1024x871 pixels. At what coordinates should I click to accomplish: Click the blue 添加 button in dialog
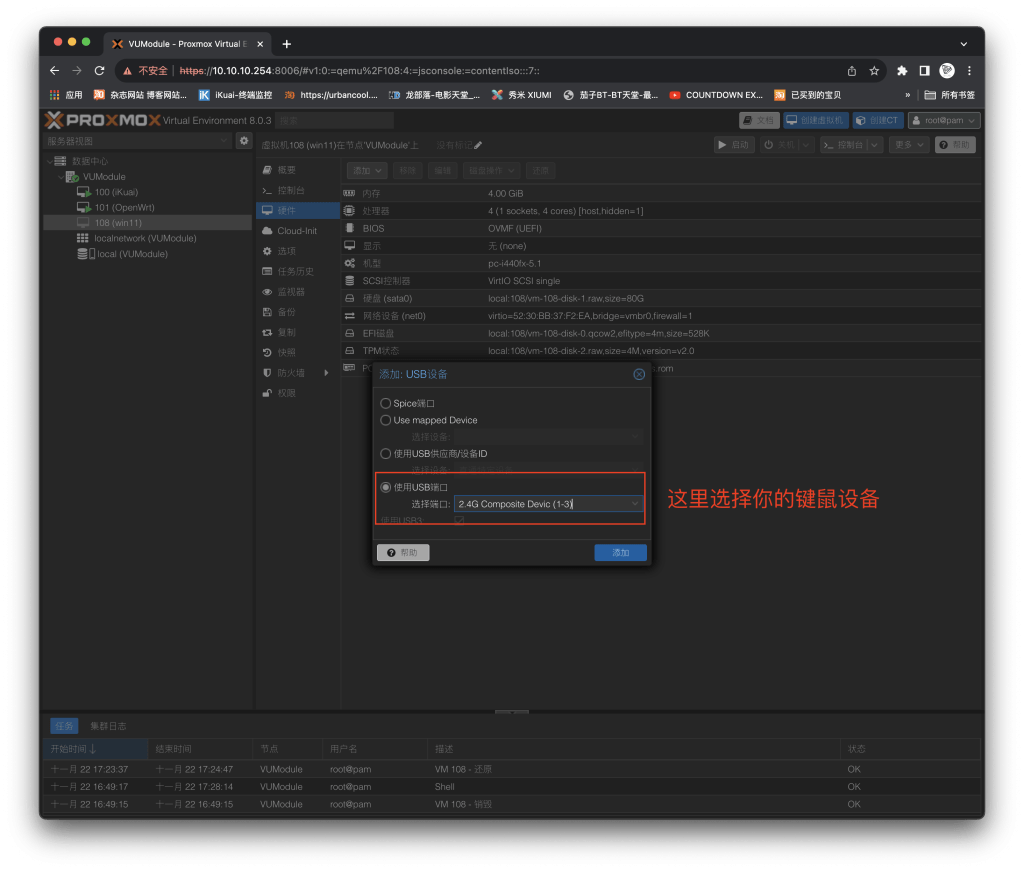(620, 552)
